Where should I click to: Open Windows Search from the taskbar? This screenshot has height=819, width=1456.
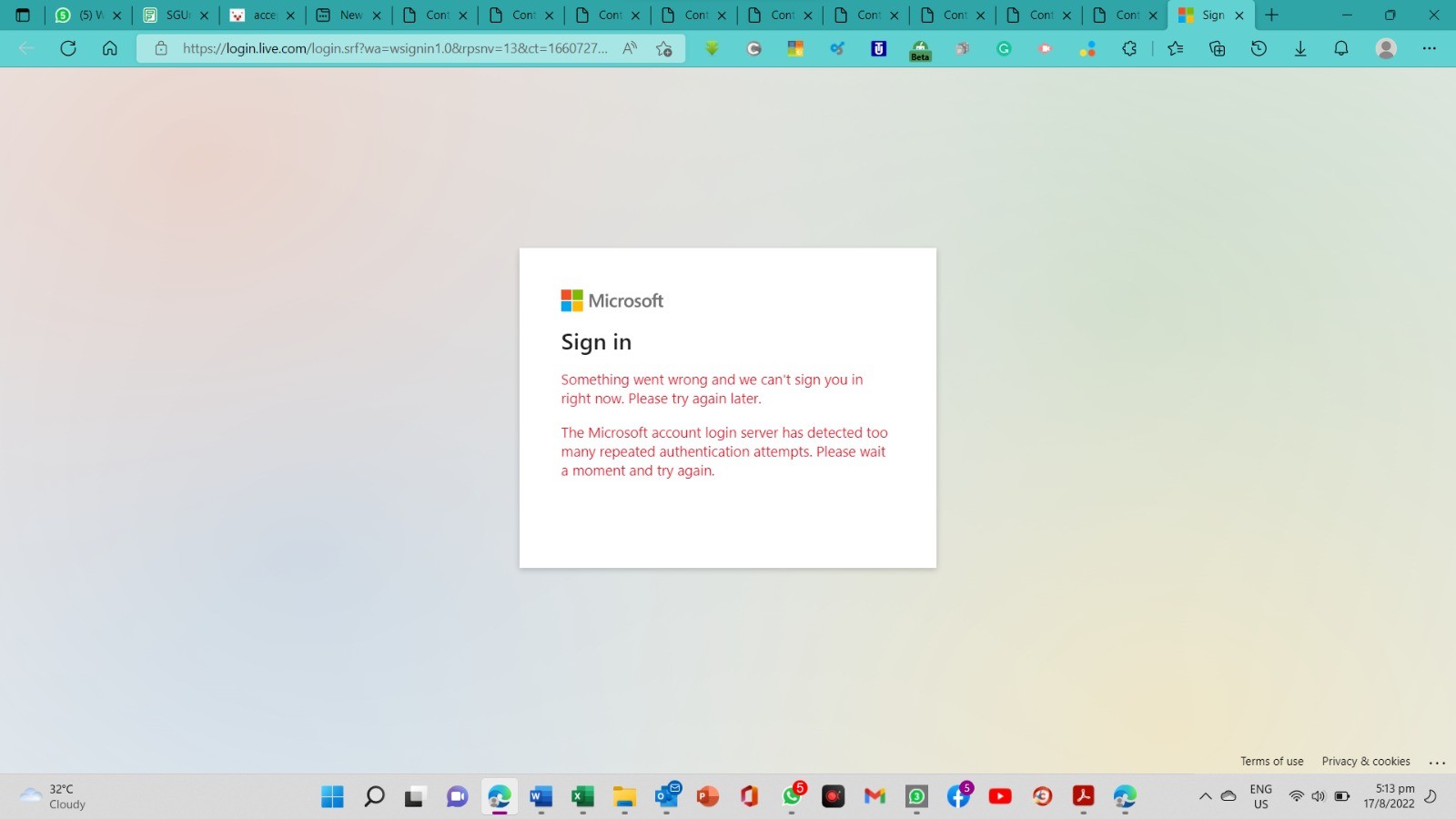[x=374, y=797]
